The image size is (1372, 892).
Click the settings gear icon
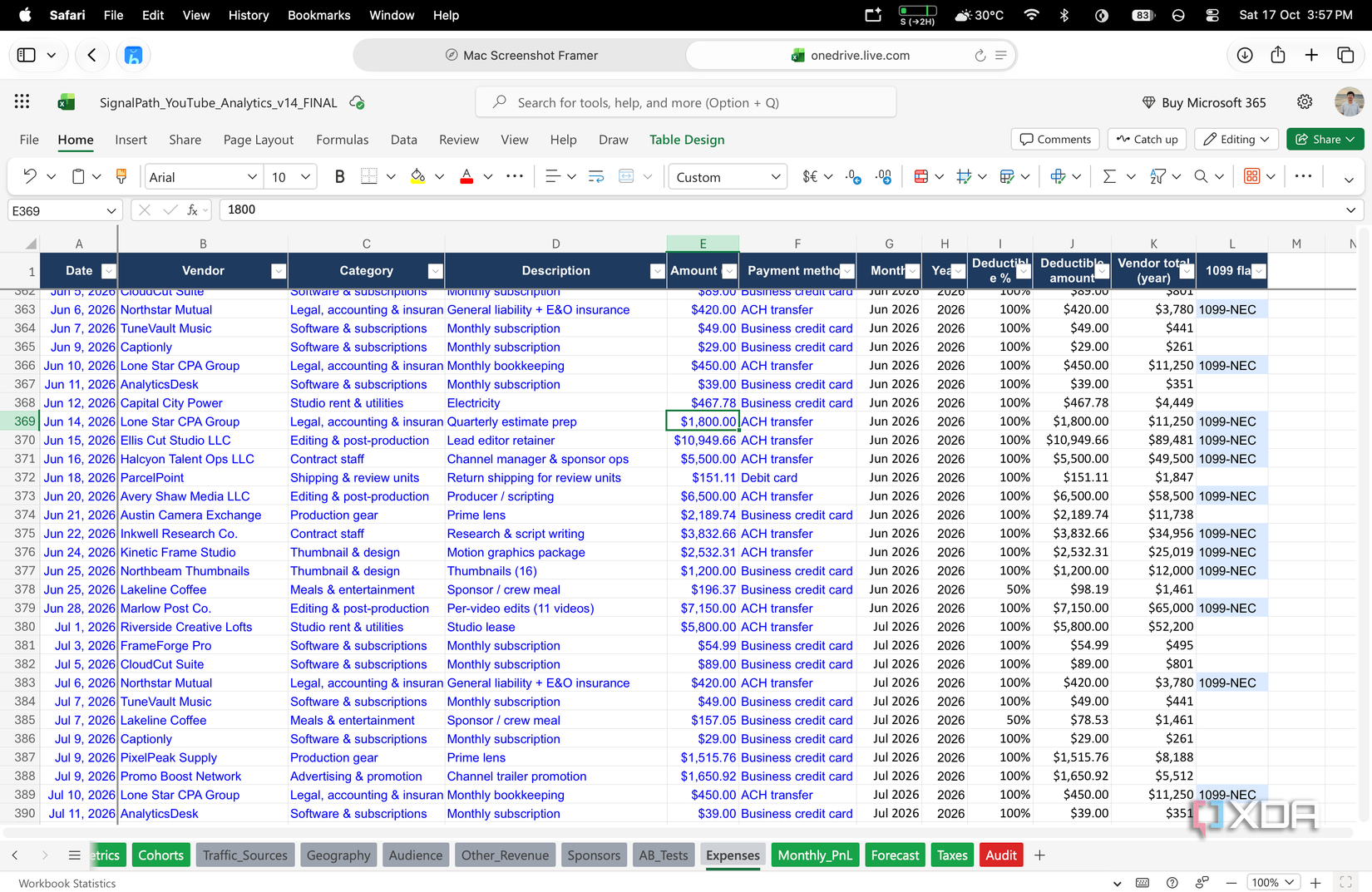click(x=1305, y=102)
